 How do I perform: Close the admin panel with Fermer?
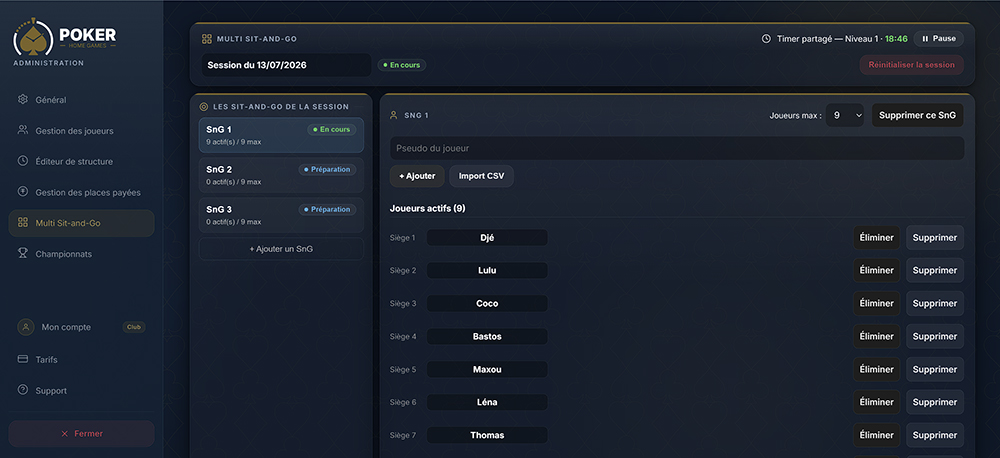82,433
